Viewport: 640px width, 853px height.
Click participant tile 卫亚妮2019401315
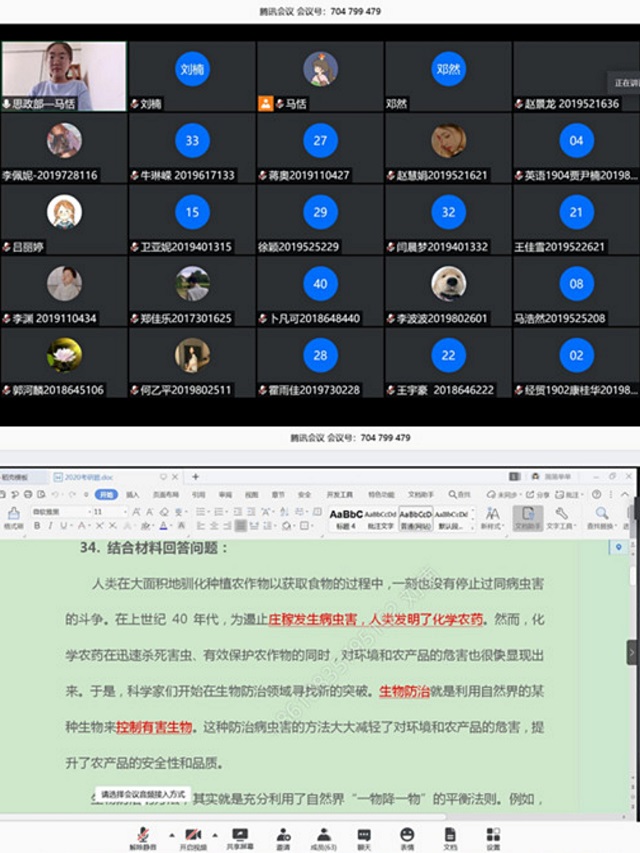[x=192, y=219]
